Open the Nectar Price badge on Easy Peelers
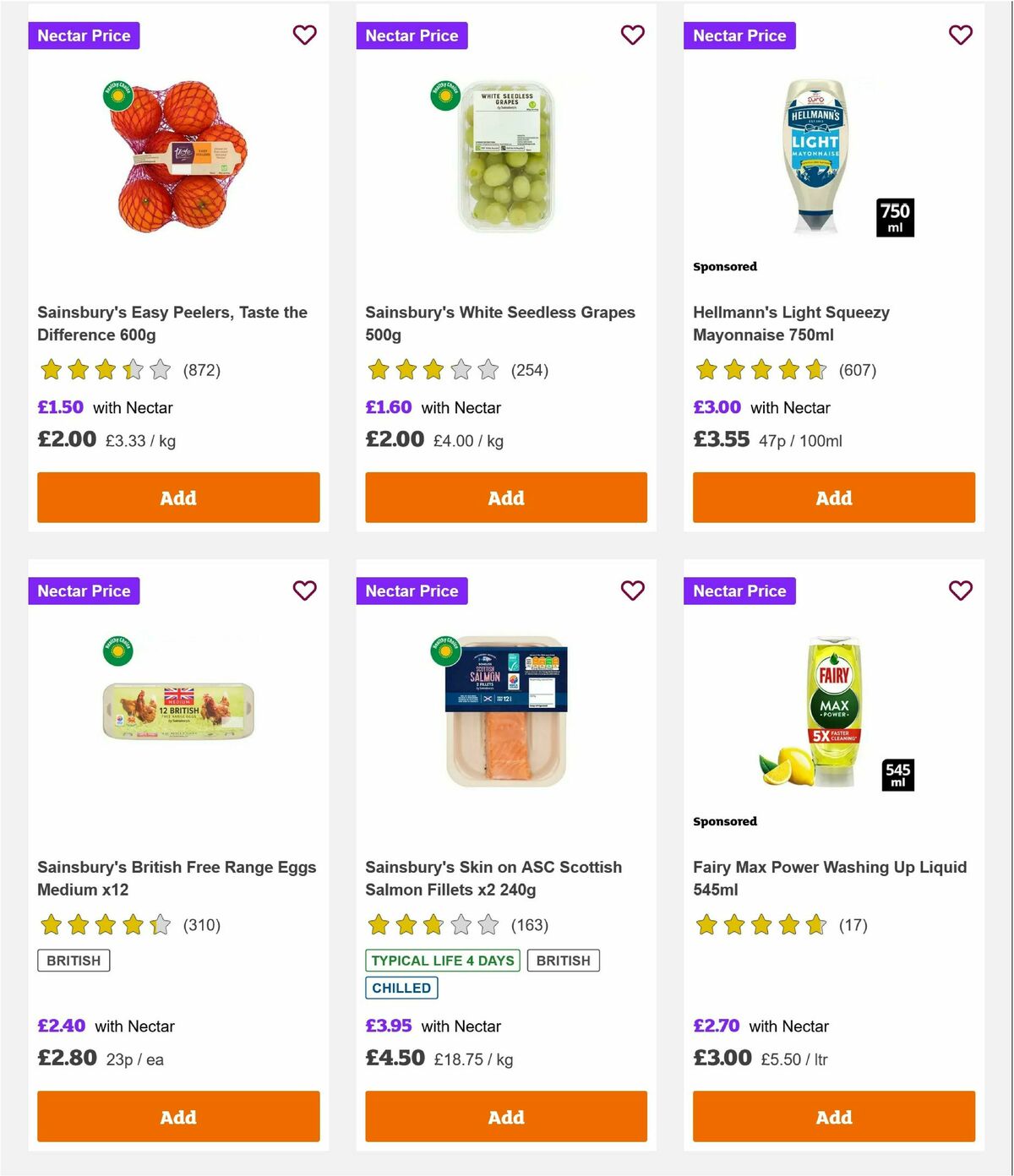This screenshot has width=1014, height=1176. pos(84,35)
